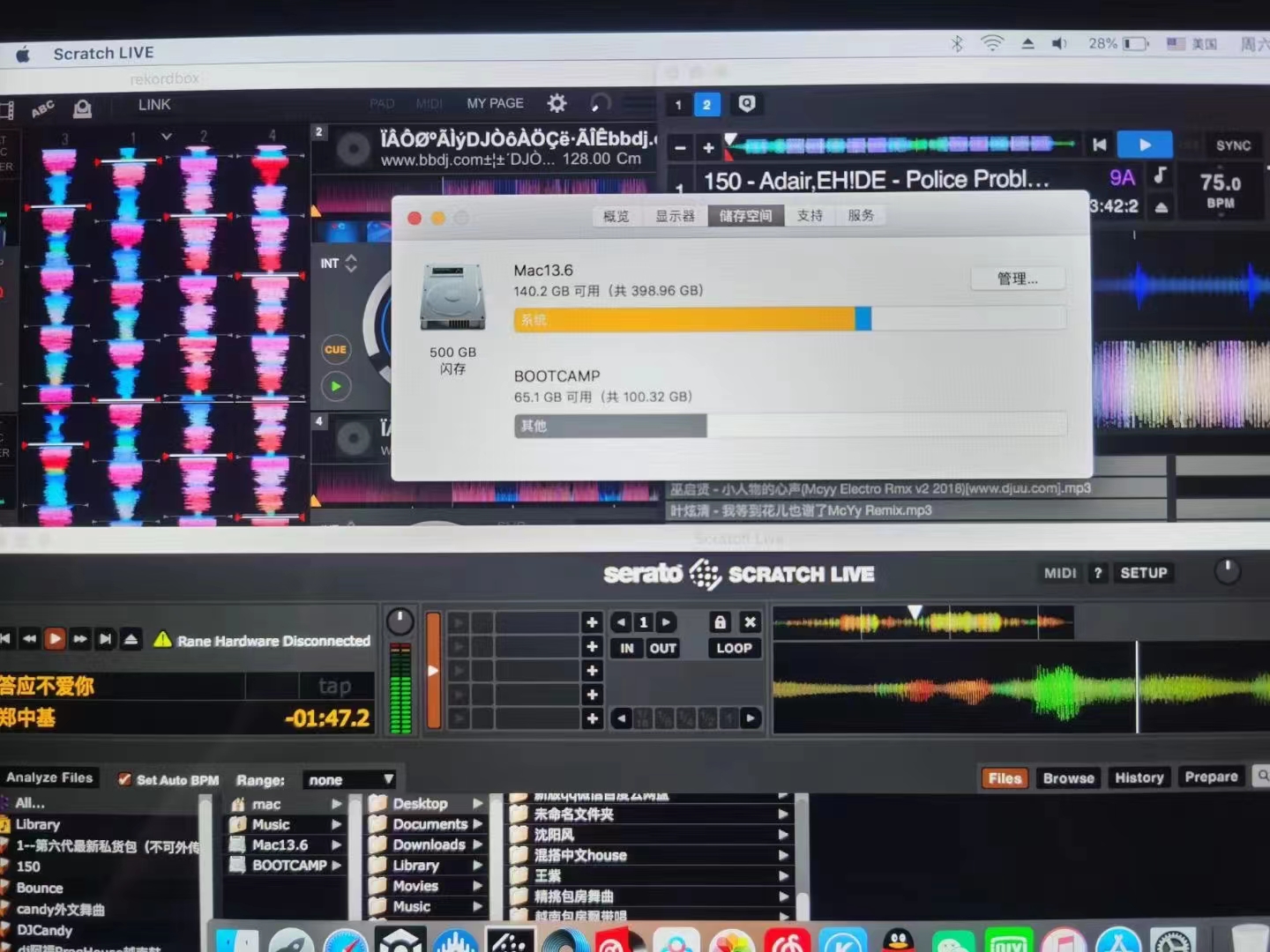Click the music note key icon near 9A
Image resolution: width=1270 pixels, height=952 pixels.
[x=1161, y=175]
